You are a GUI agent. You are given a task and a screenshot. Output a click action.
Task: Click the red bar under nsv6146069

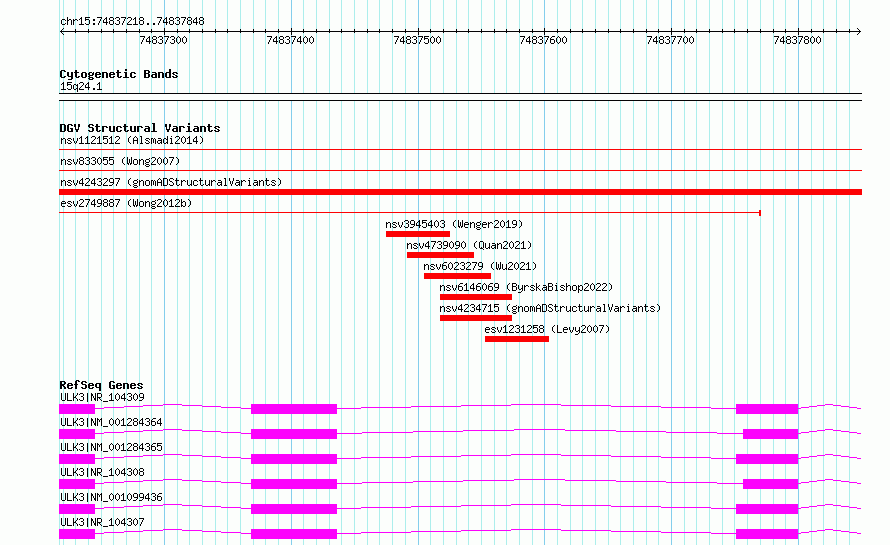(x=476, y=297)
